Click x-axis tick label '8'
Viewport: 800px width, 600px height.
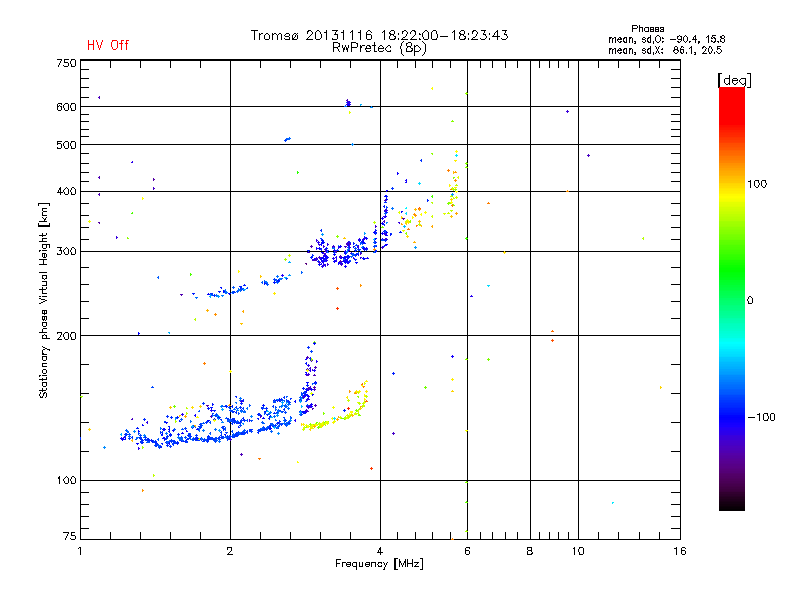click(x=530, y=551)
